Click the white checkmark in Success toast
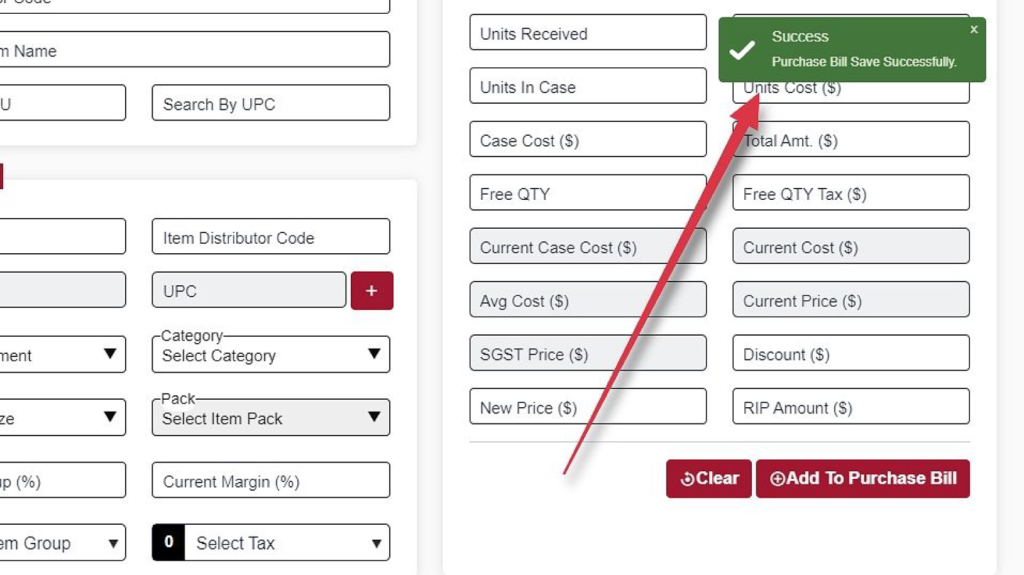The height and width of the screenshot is (575, 1024). 742,50
